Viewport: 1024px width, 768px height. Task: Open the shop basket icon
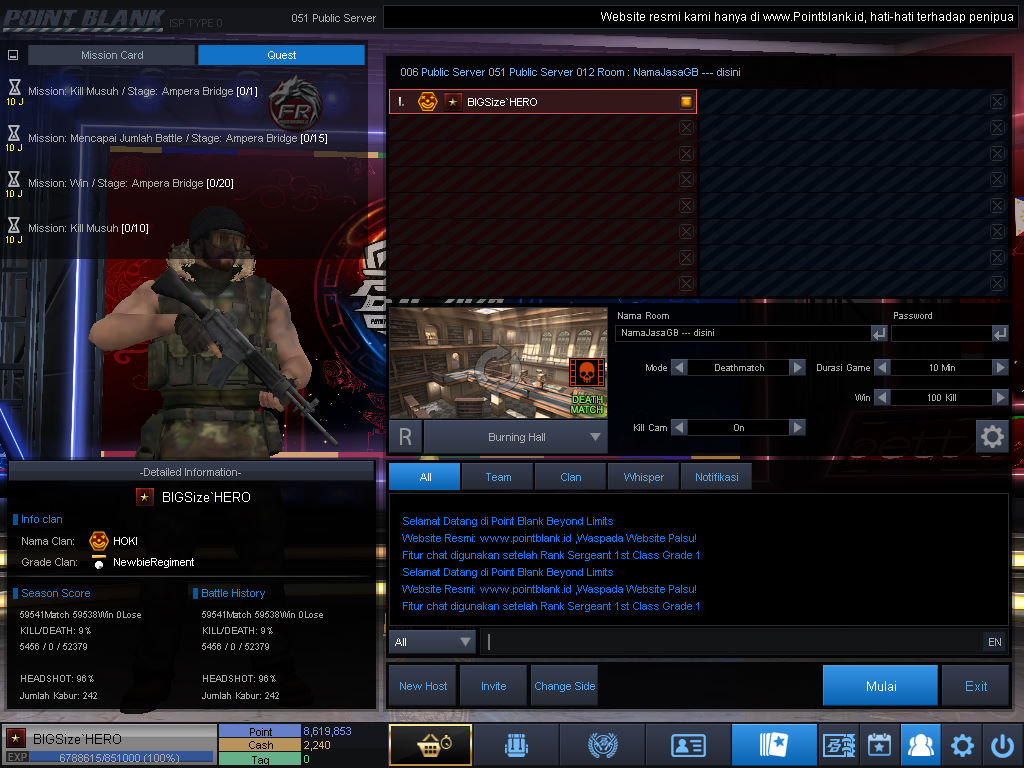[430, 745]
